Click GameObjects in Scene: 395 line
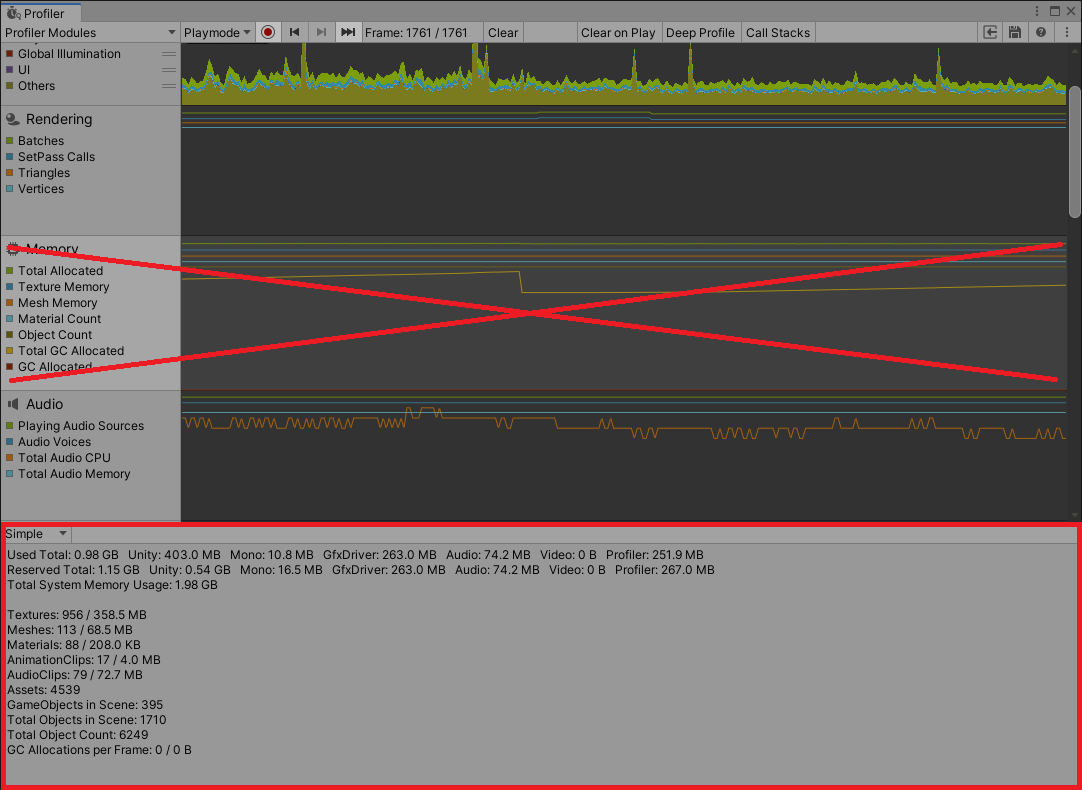 [85, 705]
